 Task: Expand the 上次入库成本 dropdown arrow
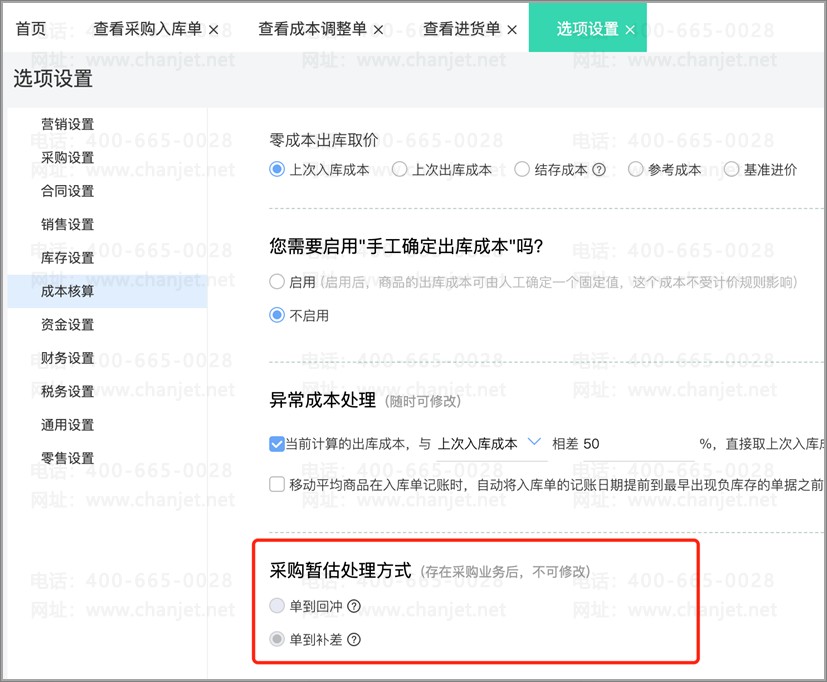534,442
